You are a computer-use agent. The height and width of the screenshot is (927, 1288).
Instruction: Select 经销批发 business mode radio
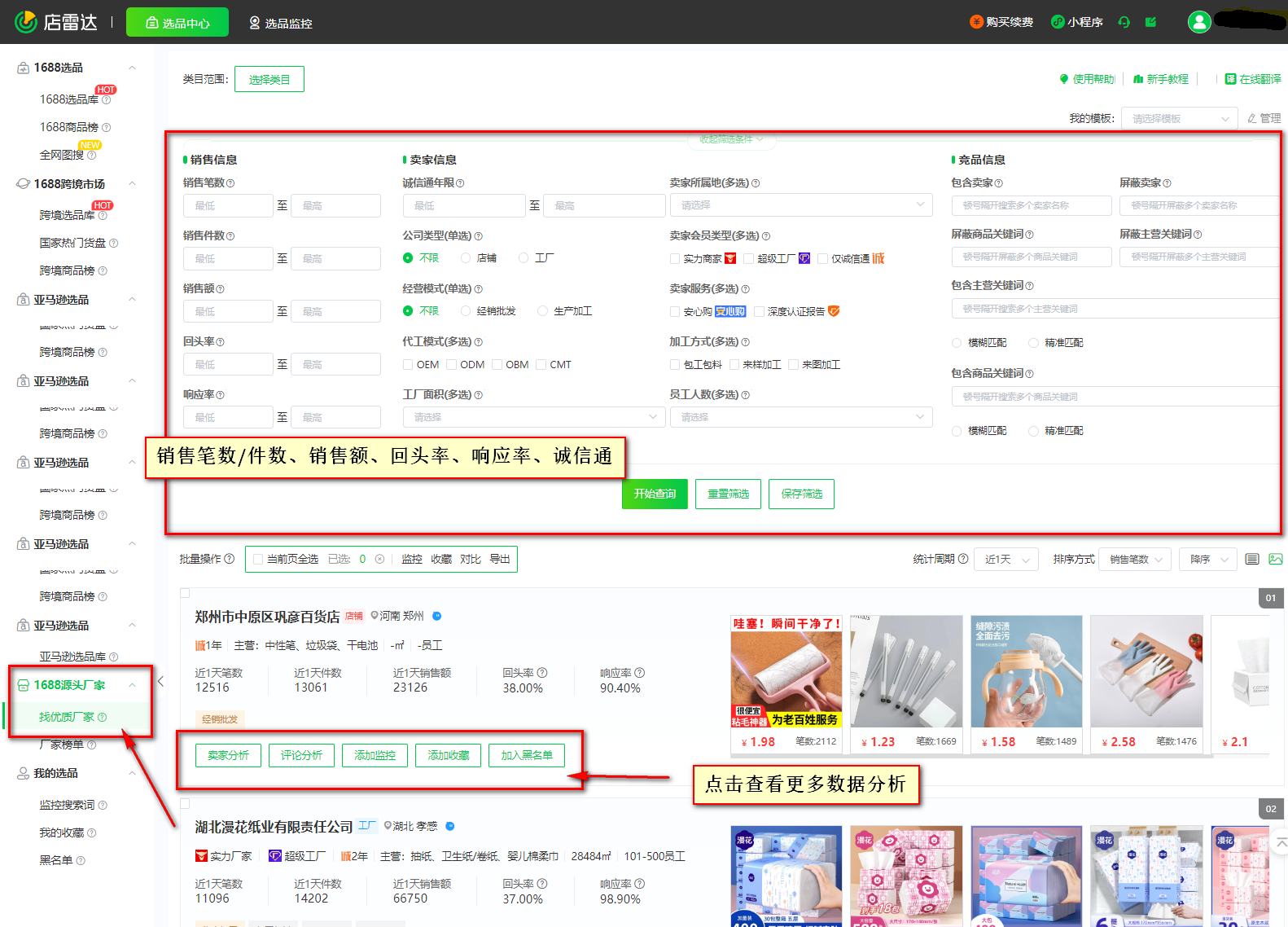(466, 311)
